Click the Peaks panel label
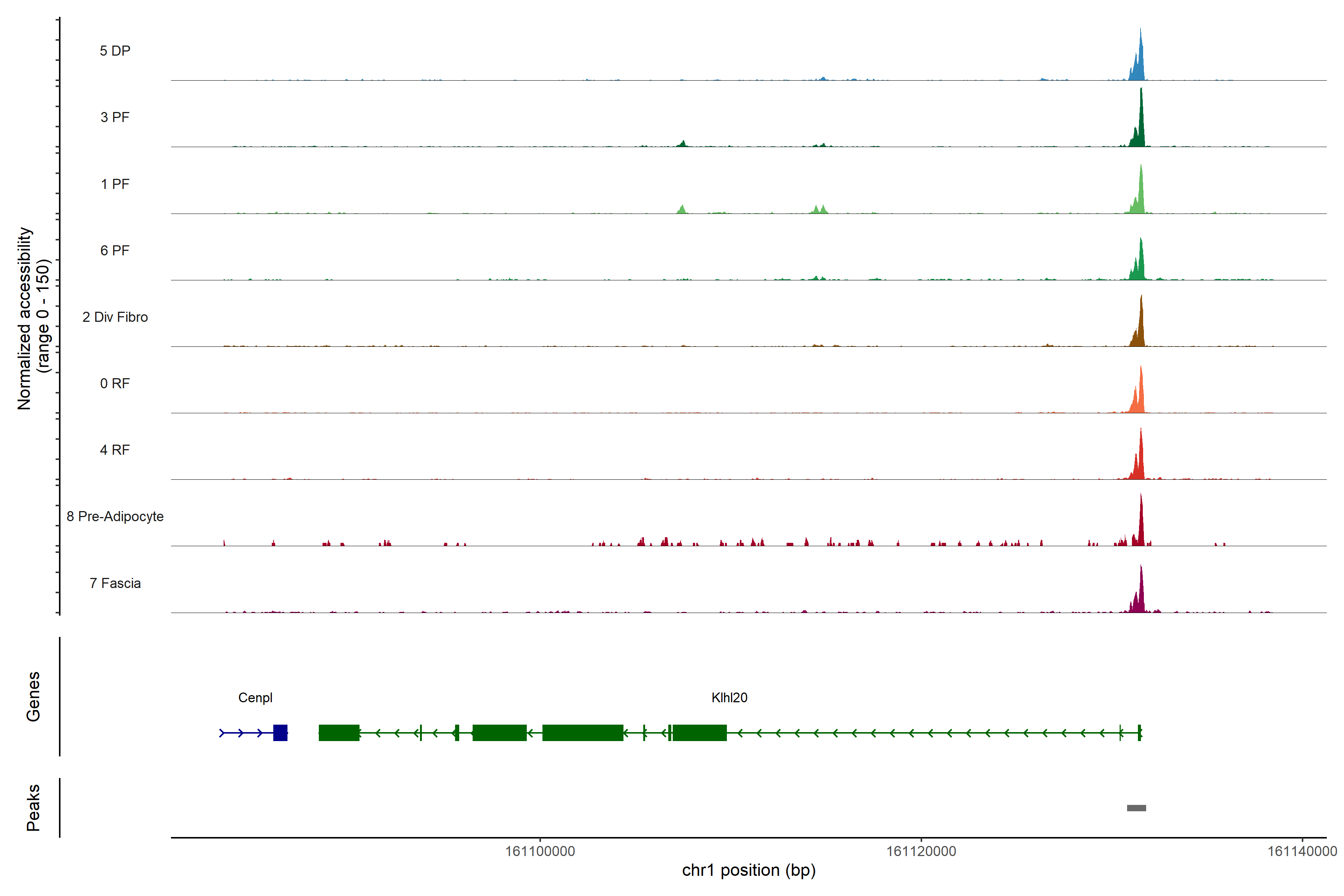The image size is (1344, 896). point(33,808)
